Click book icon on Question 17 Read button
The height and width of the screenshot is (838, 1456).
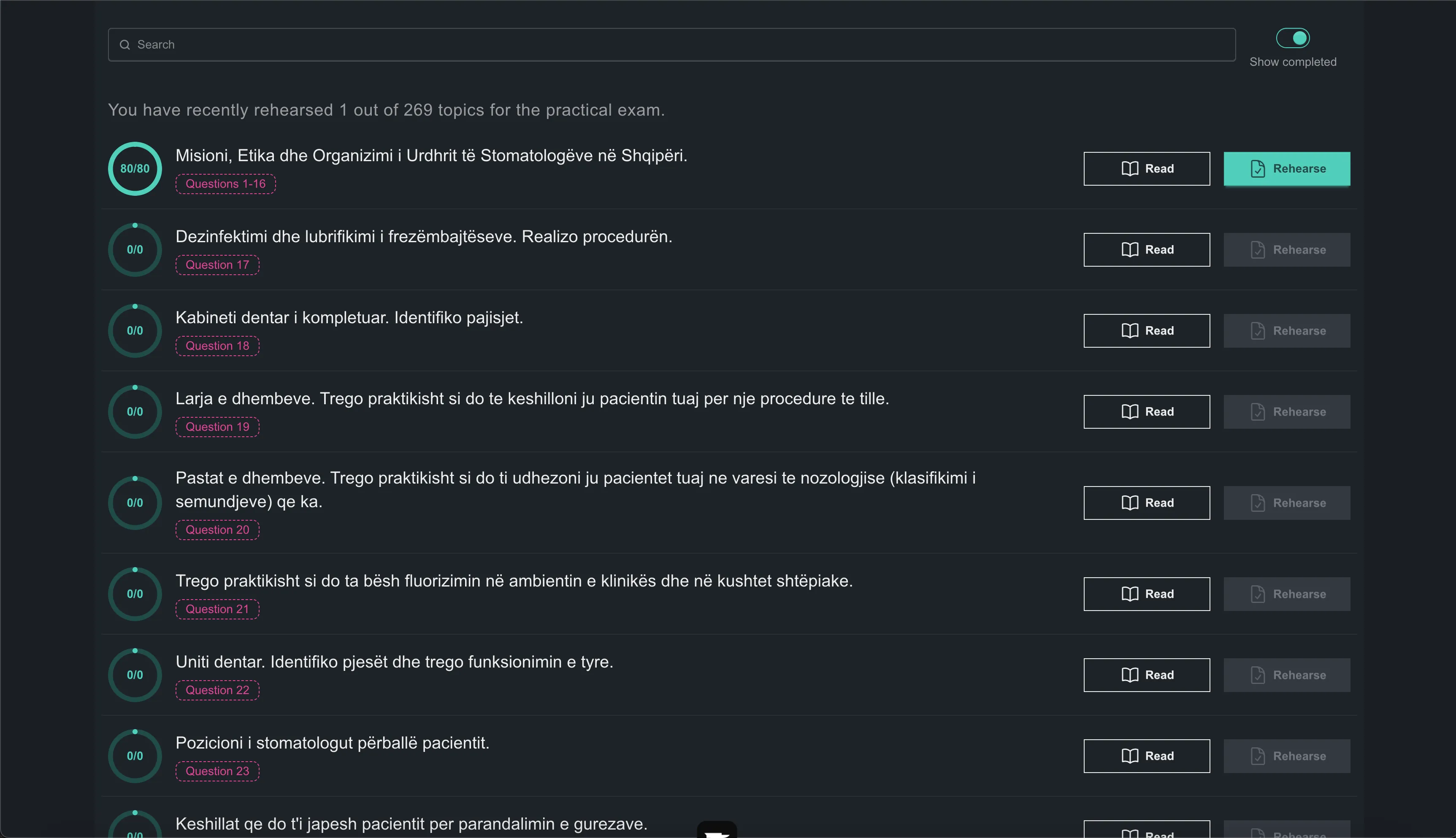tap(1130, 250)
